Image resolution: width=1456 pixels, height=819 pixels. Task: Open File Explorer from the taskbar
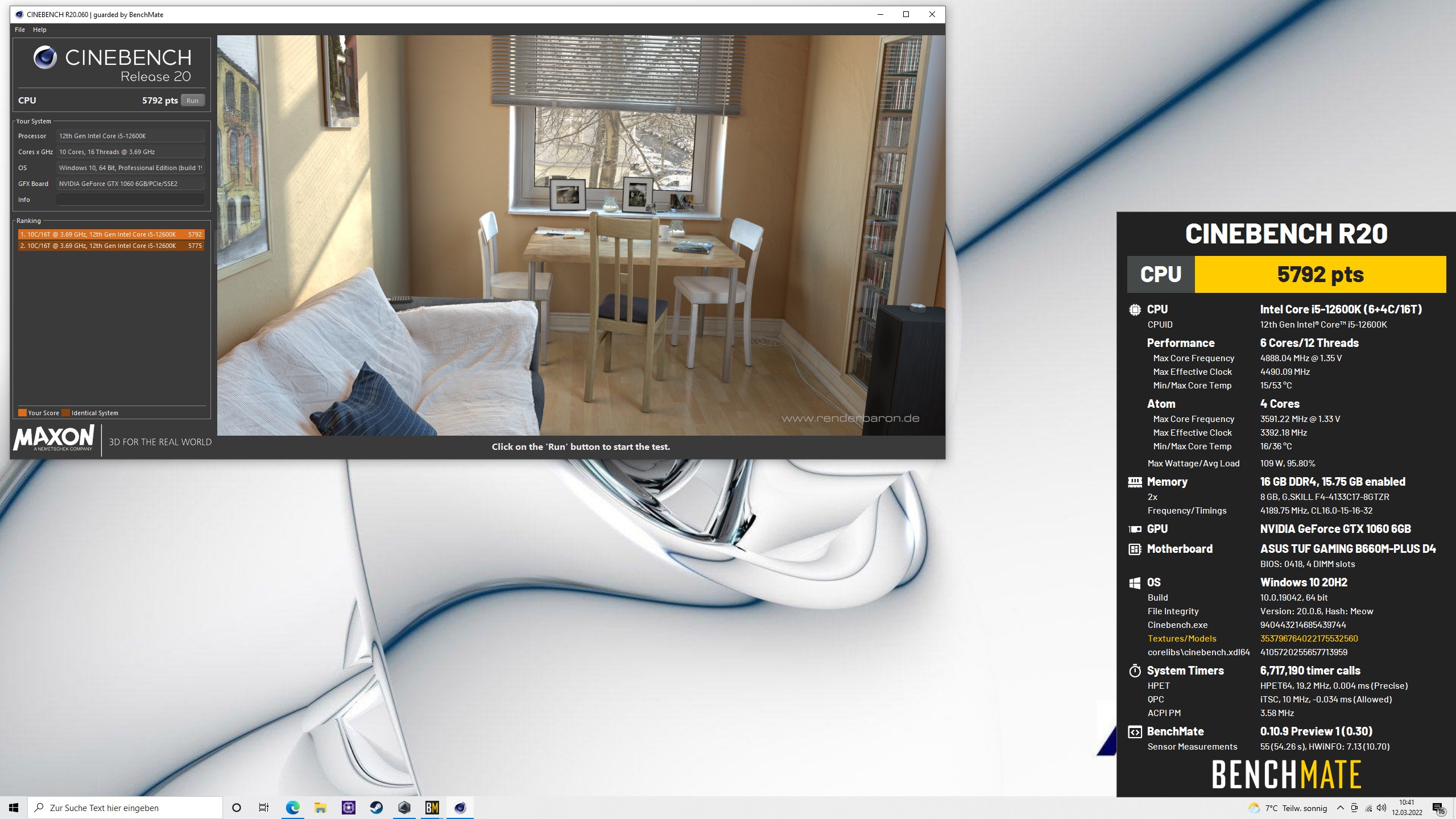[x=320, y=808]
